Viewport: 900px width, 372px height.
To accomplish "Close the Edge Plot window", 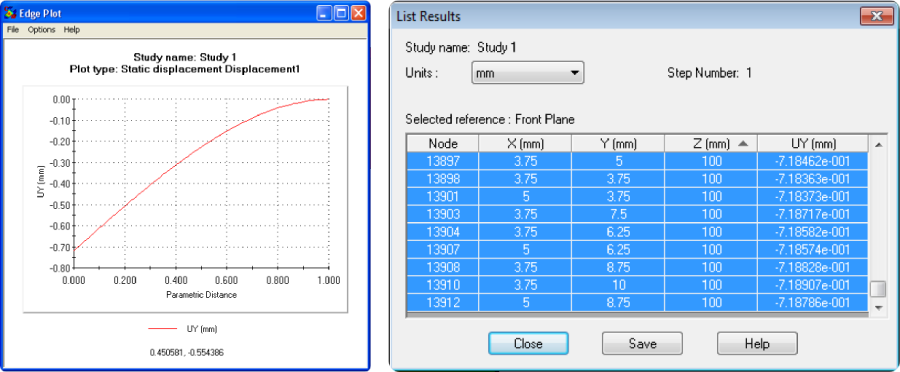I will click(358, 13).
